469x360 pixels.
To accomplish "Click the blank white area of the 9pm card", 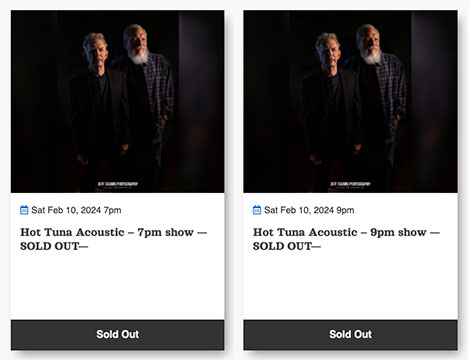I will click(x=350, y=285).
